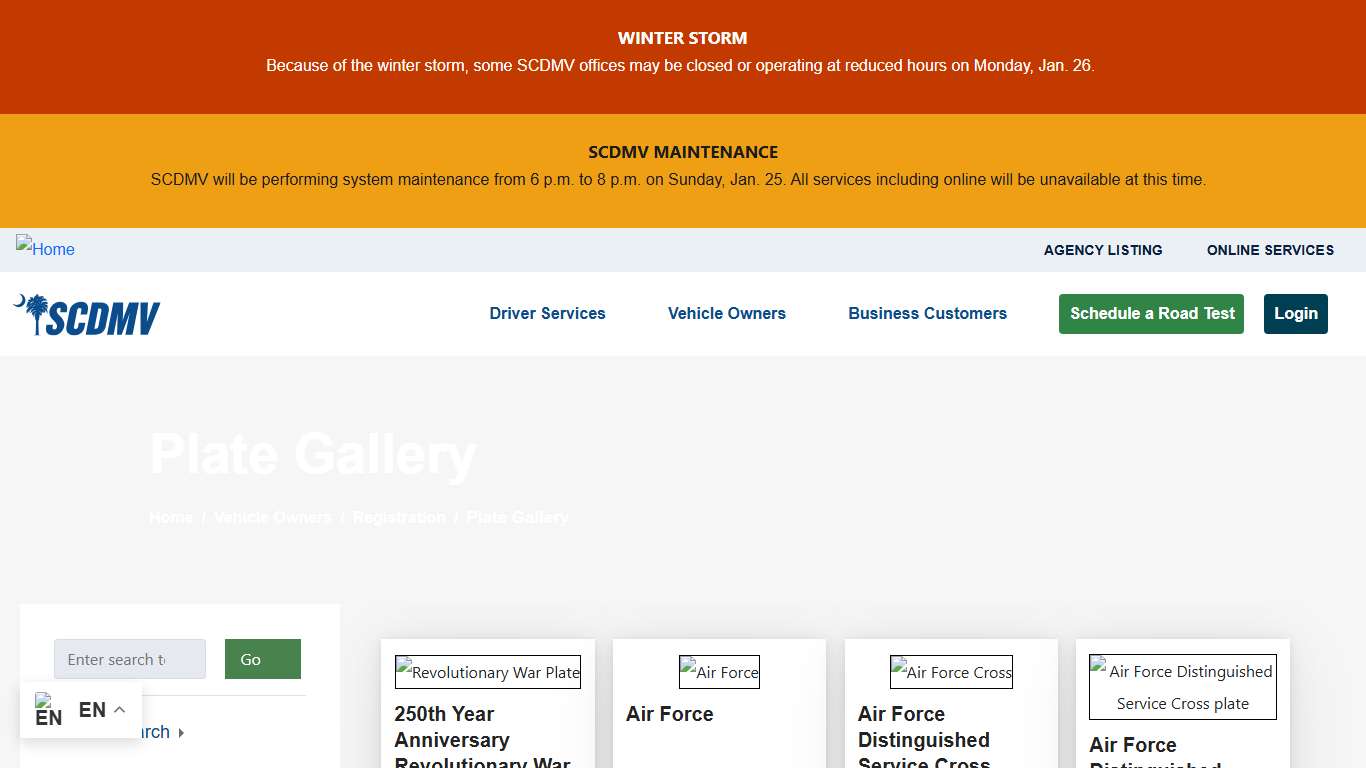Viewport: 1366px width, 768px height.
Task: Open the Business Customers menu
Action: pyautogui.click(x=927, y=313)
